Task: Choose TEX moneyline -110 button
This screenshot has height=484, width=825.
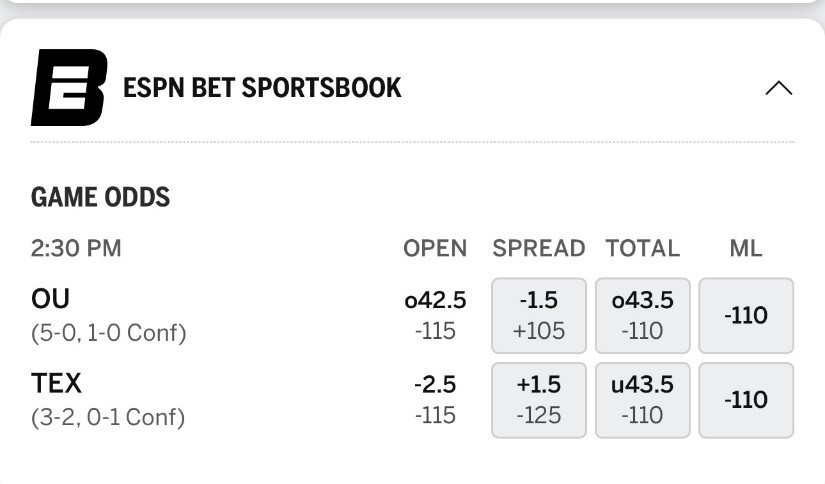Action: point(746,400)
